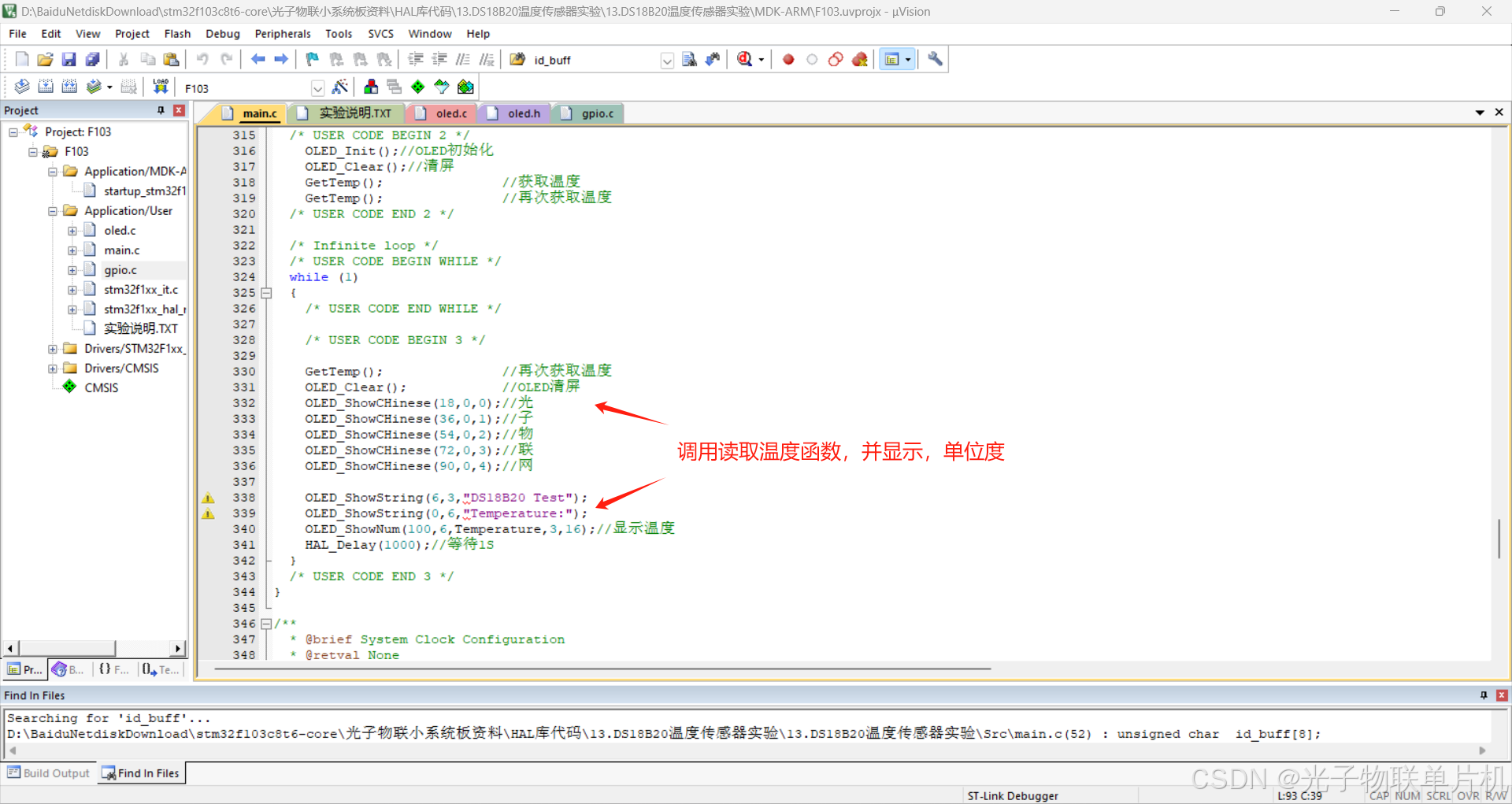Screen dimensions: 1512x804
Task: Open the Flash menu
Action: [177, 34]
